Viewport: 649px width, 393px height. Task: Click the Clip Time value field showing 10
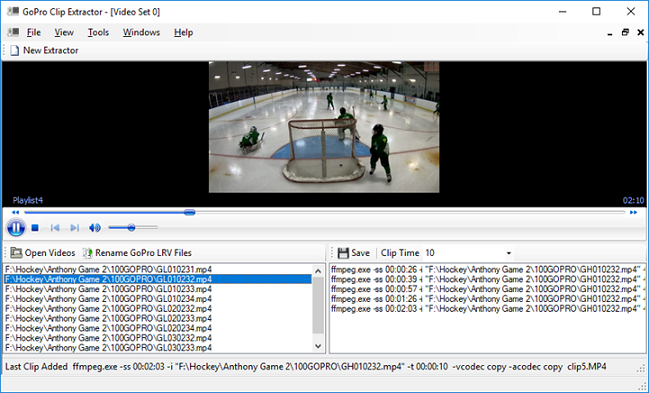[464, 253]
